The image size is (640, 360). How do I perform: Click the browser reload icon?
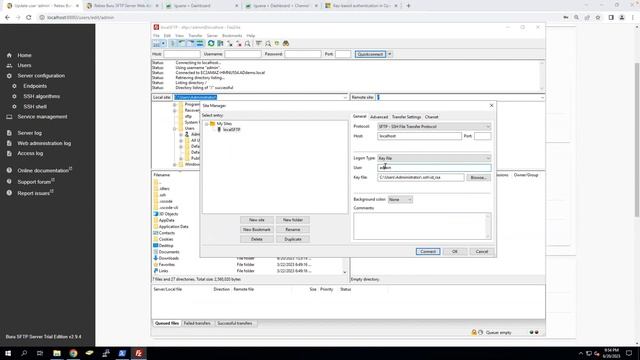tap(29, 18)
